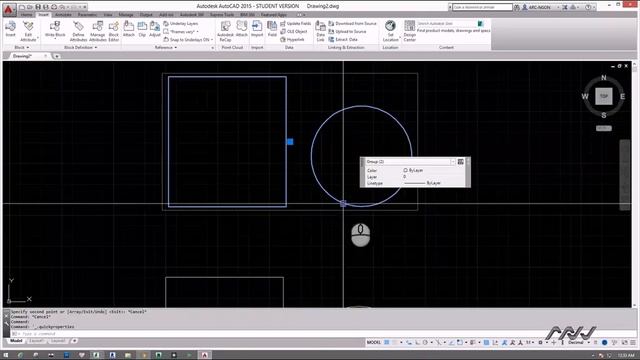Select the Clip reference tool
The image size is (640, 360).
click(142, 29)
